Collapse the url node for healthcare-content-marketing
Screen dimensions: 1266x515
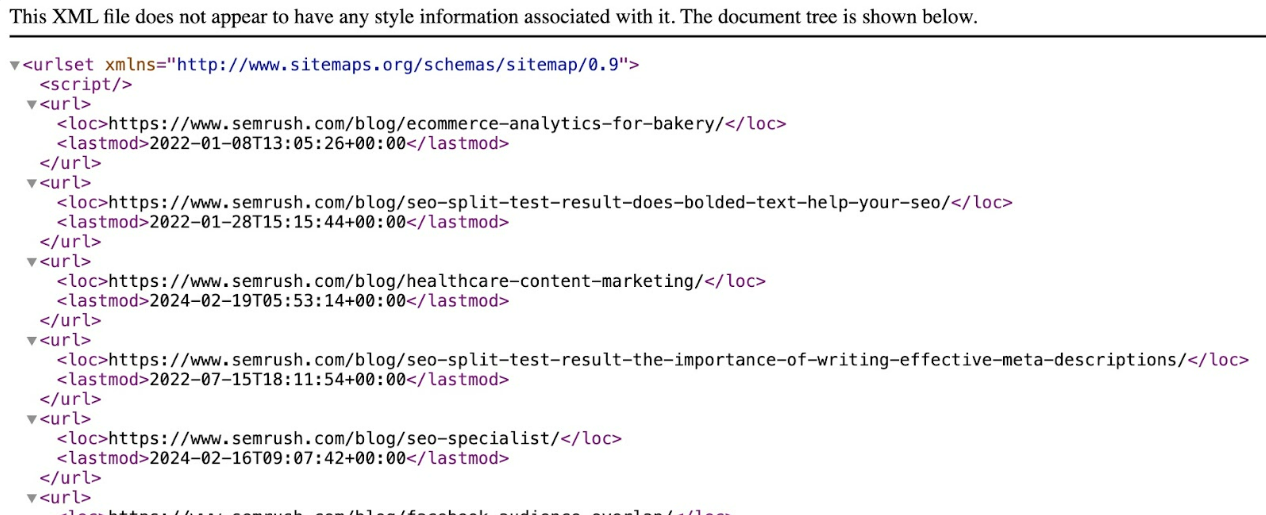point(32,262)
